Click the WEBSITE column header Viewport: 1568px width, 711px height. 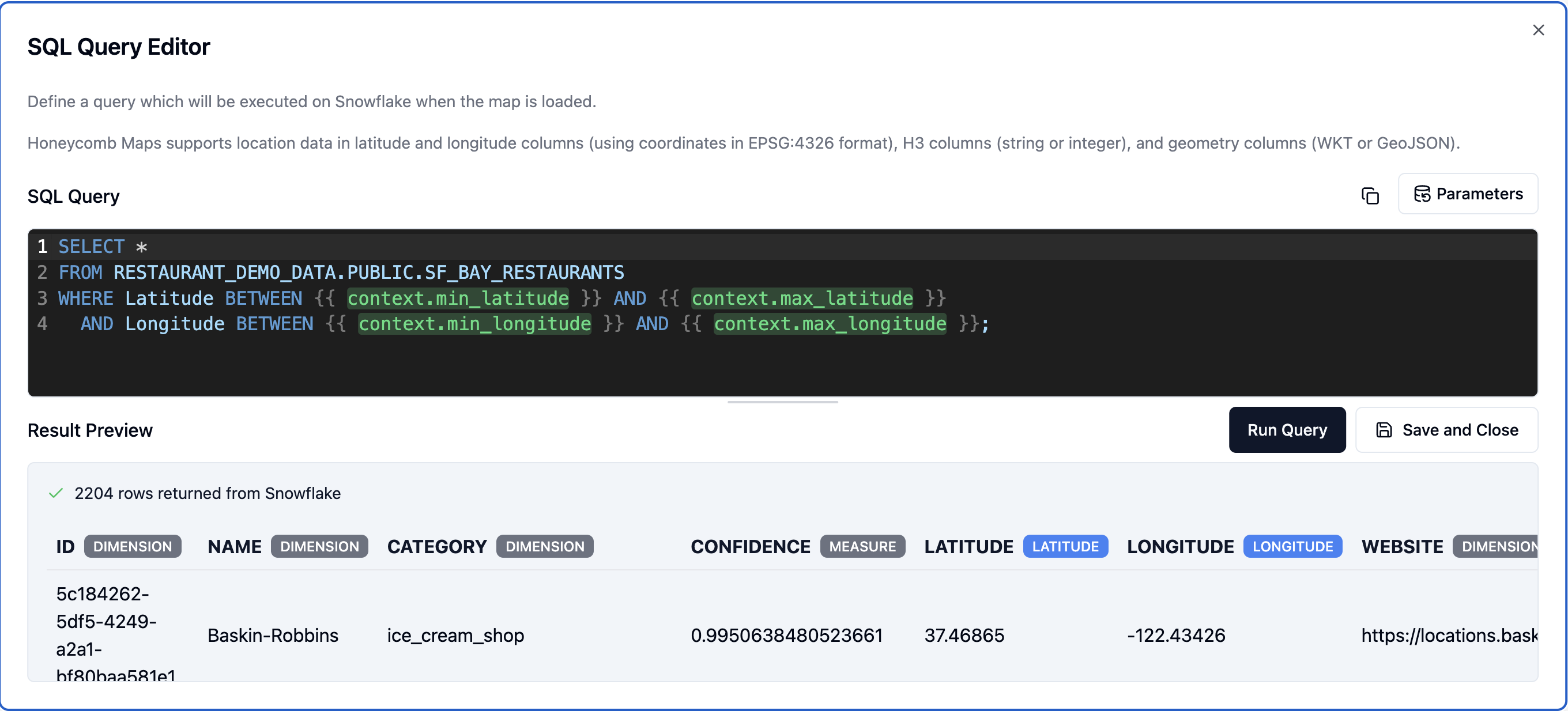pos(1402,546)
